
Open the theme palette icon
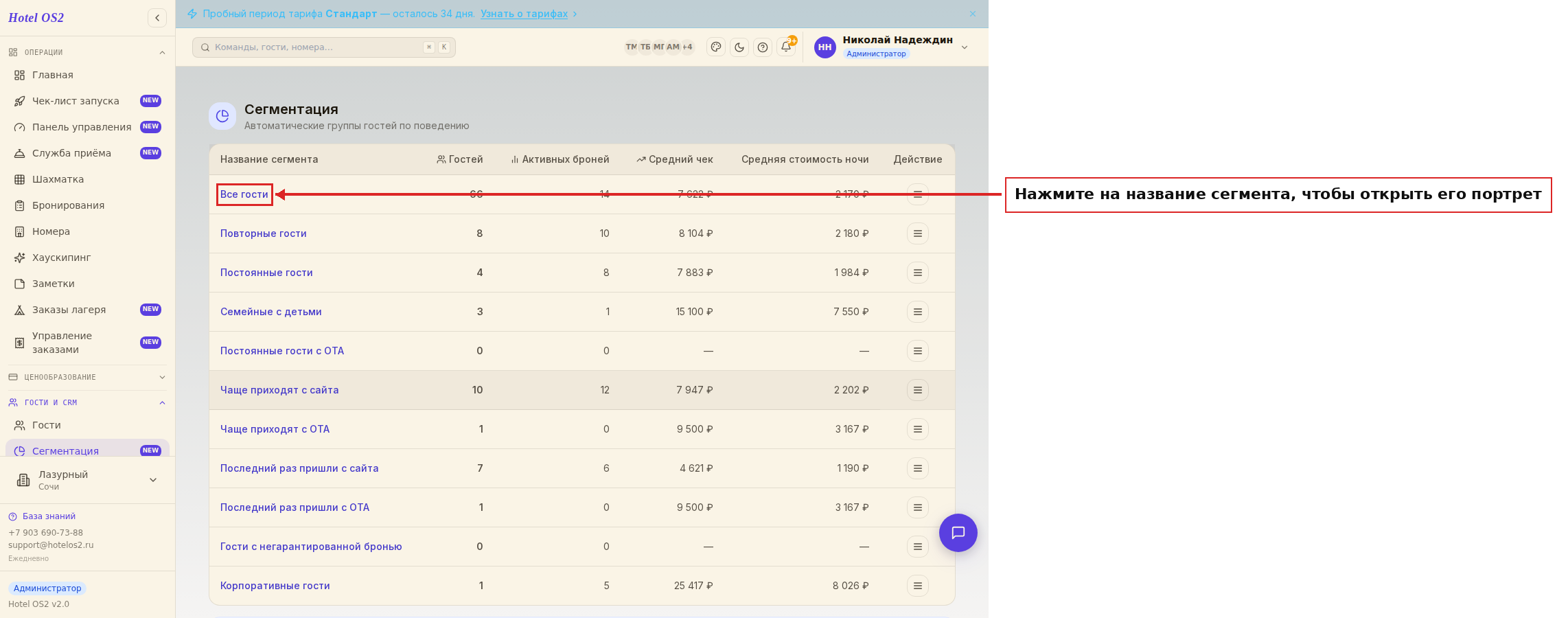[716, 47]
